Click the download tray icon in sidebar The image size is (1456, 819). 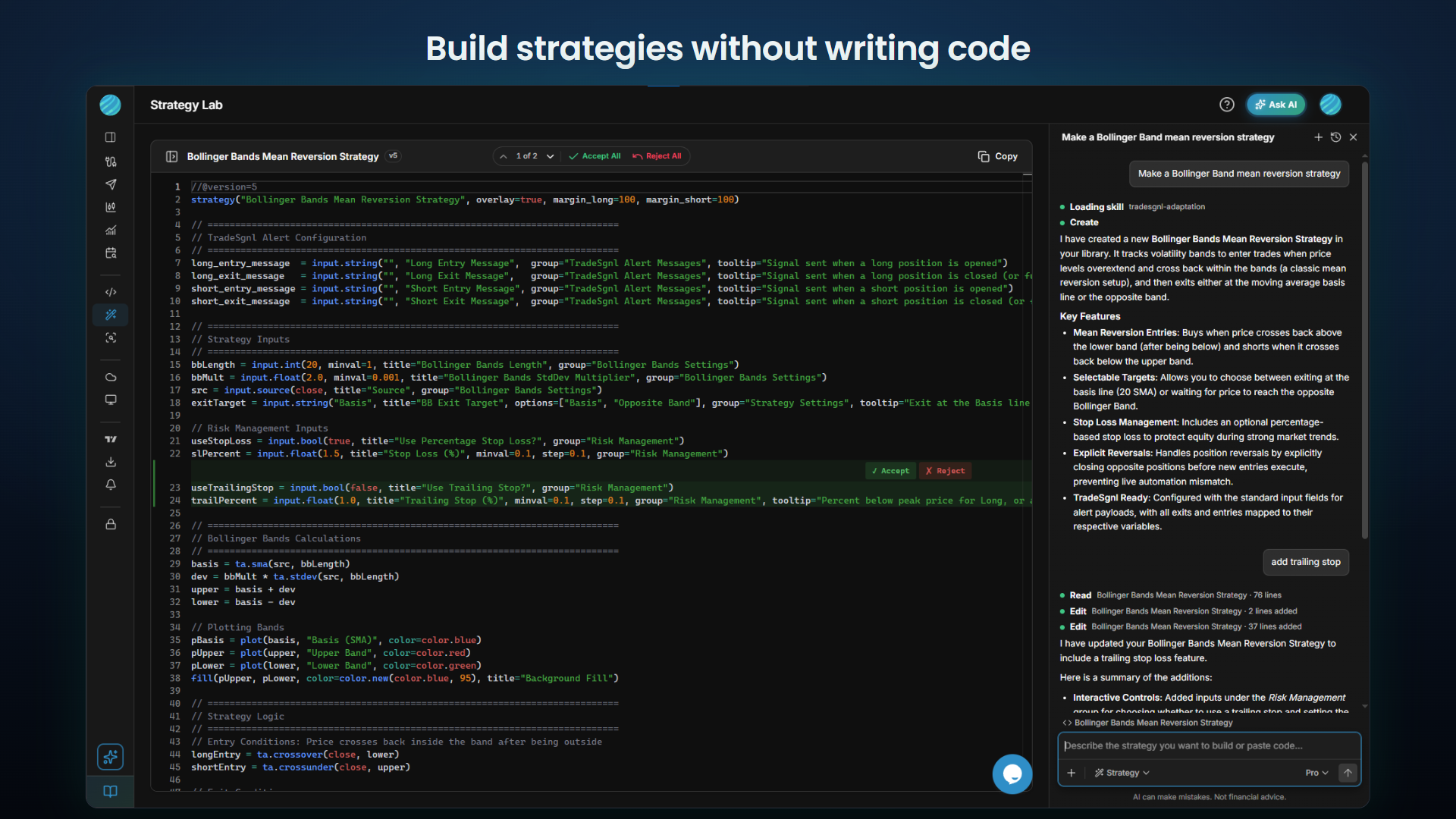click(111, 462)
